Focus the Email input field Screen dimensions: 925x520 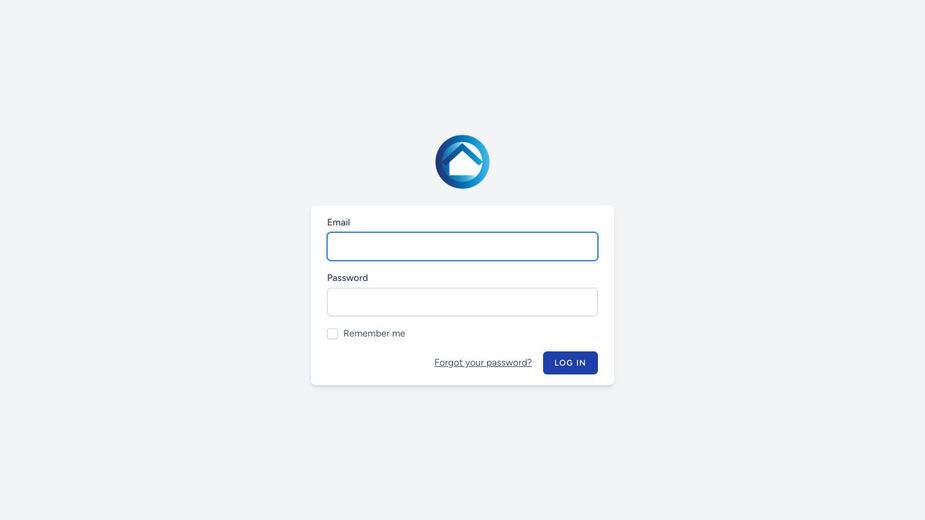[462, 246]
